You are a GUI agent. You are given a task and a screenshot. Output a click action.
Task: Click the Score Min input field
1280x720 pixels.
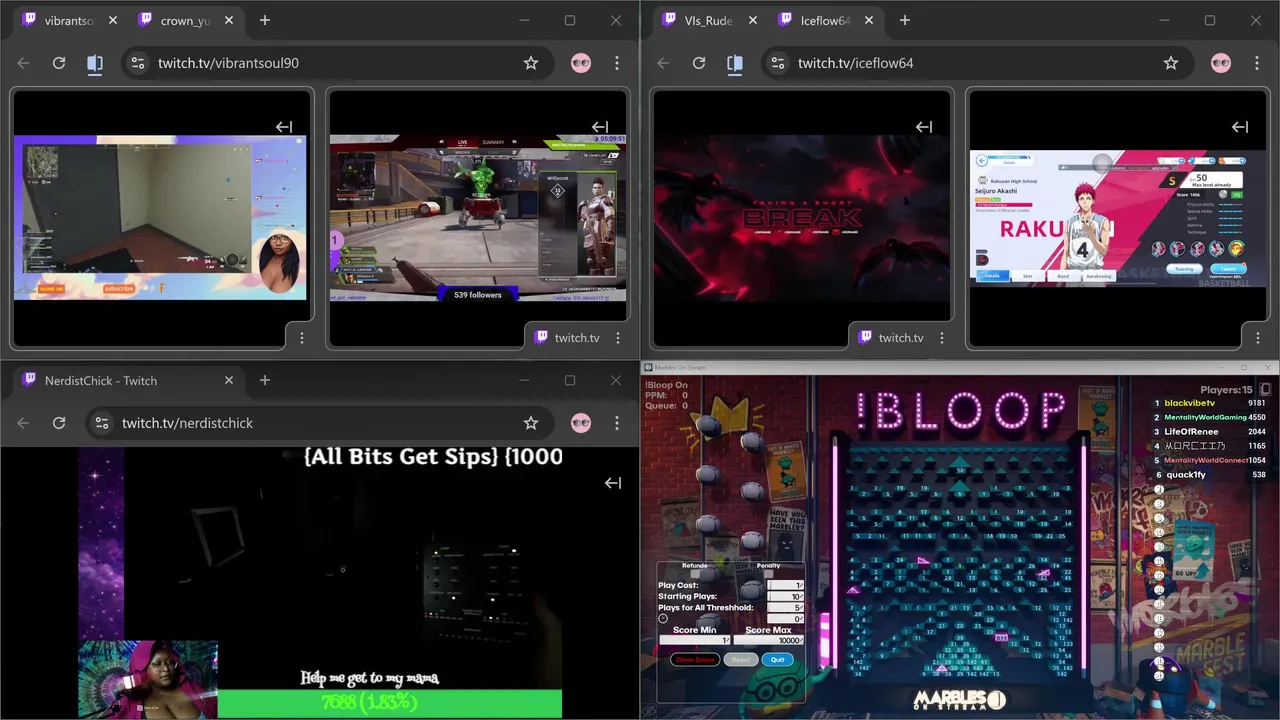[x=695, y=640]
